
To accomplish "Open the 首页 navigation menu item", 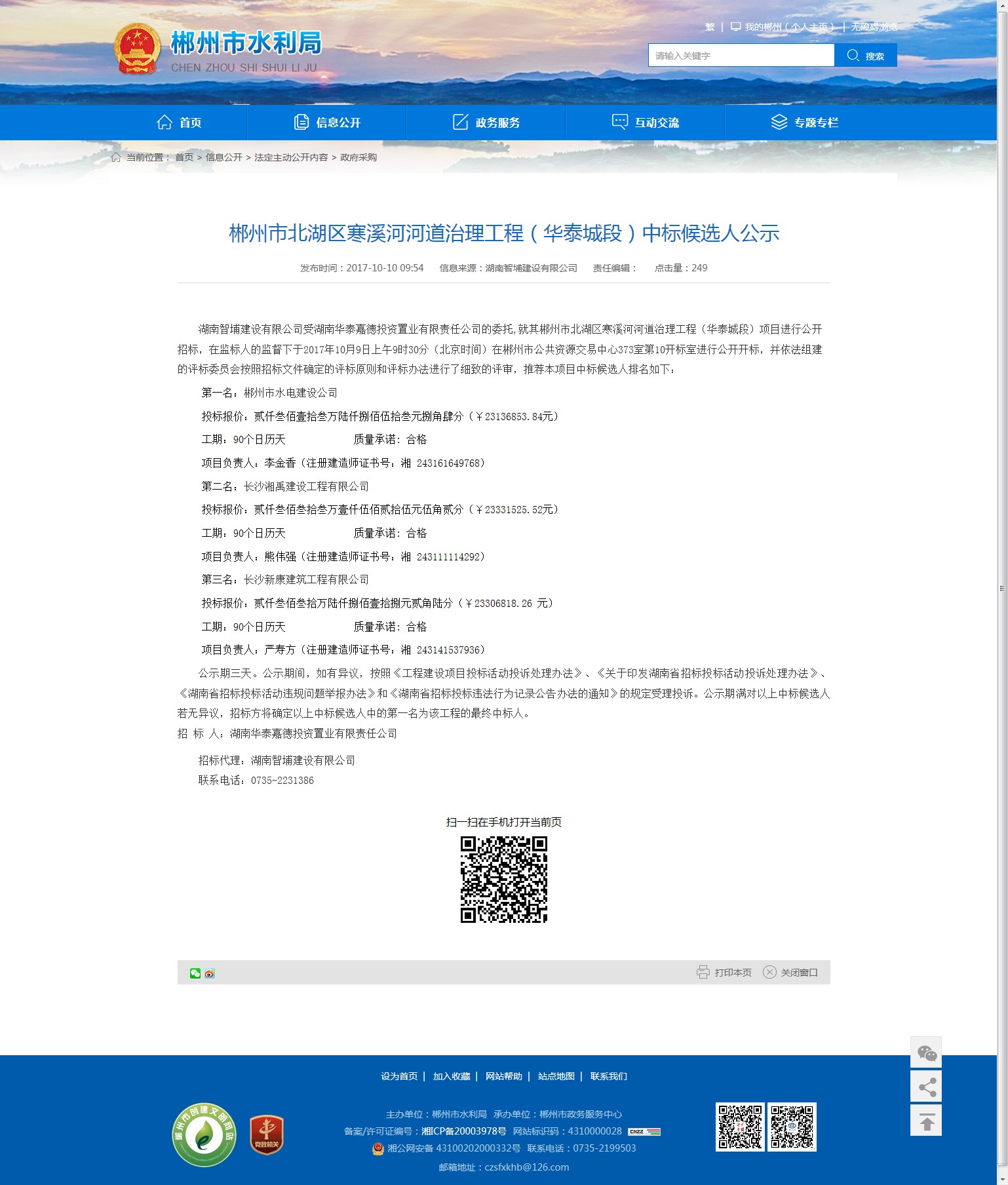I will coord(179,123).
